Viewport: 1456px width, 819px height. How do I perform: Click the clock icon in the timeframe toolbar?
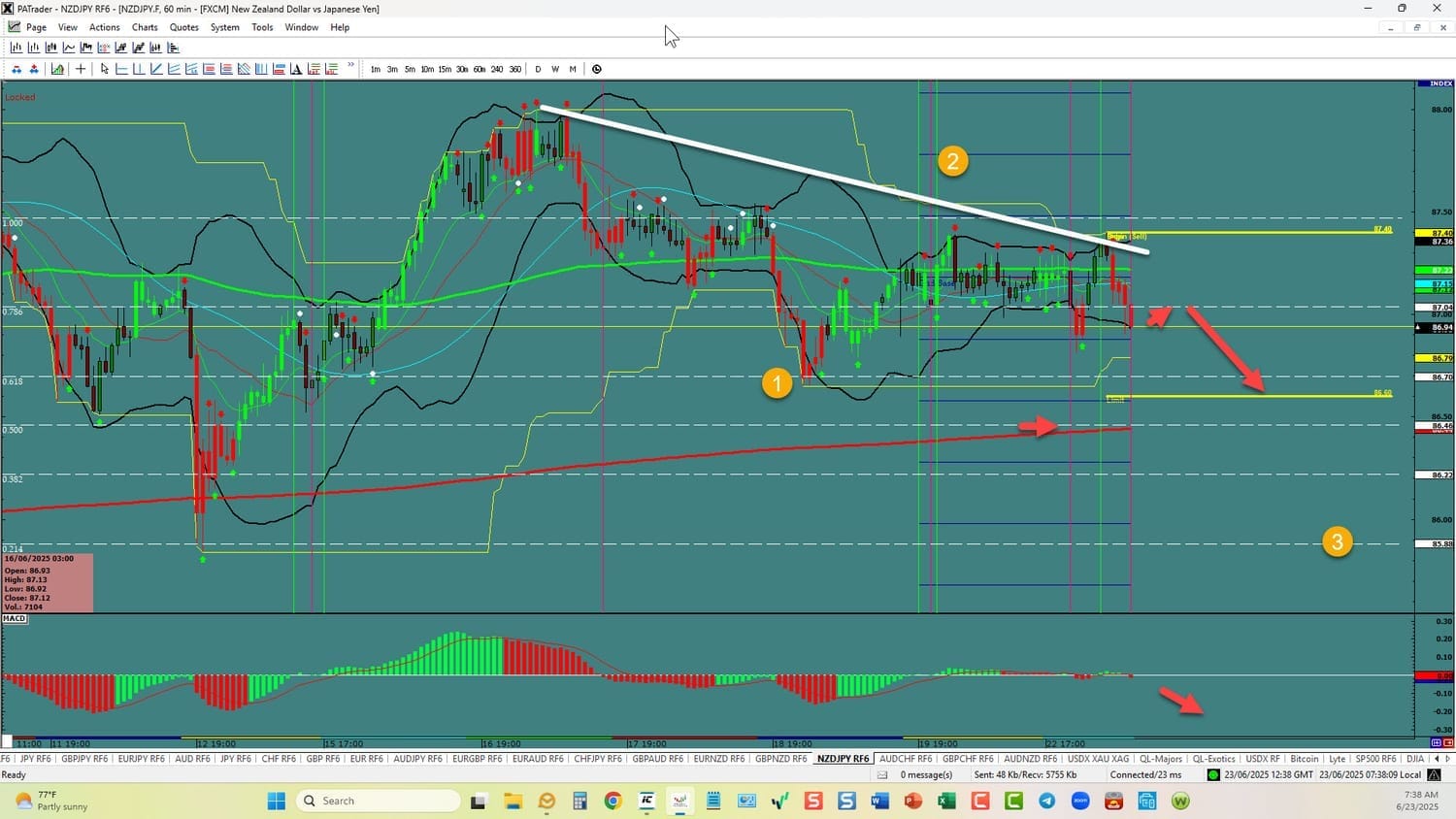(596, 69)
